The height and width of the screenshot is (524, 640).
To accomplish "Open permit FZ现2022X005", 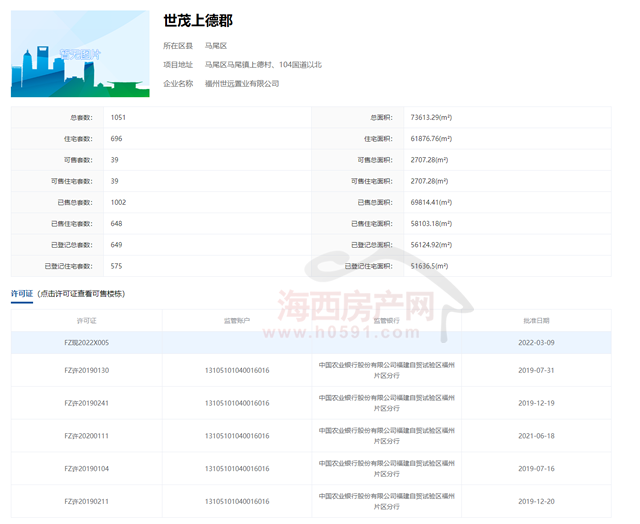I will (87, 343).
